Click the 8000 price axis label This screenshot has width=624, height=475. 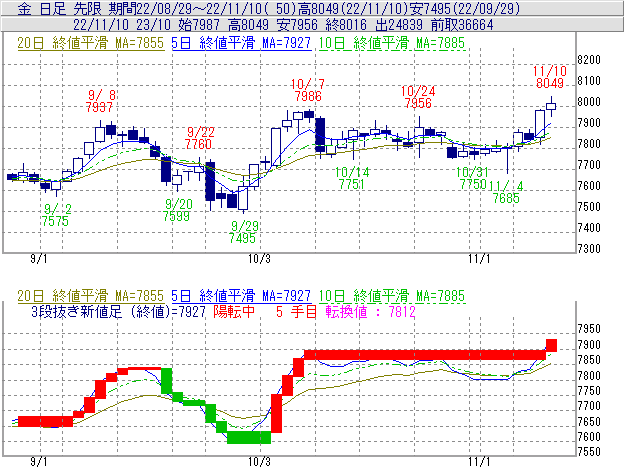[x=589, y=102]
